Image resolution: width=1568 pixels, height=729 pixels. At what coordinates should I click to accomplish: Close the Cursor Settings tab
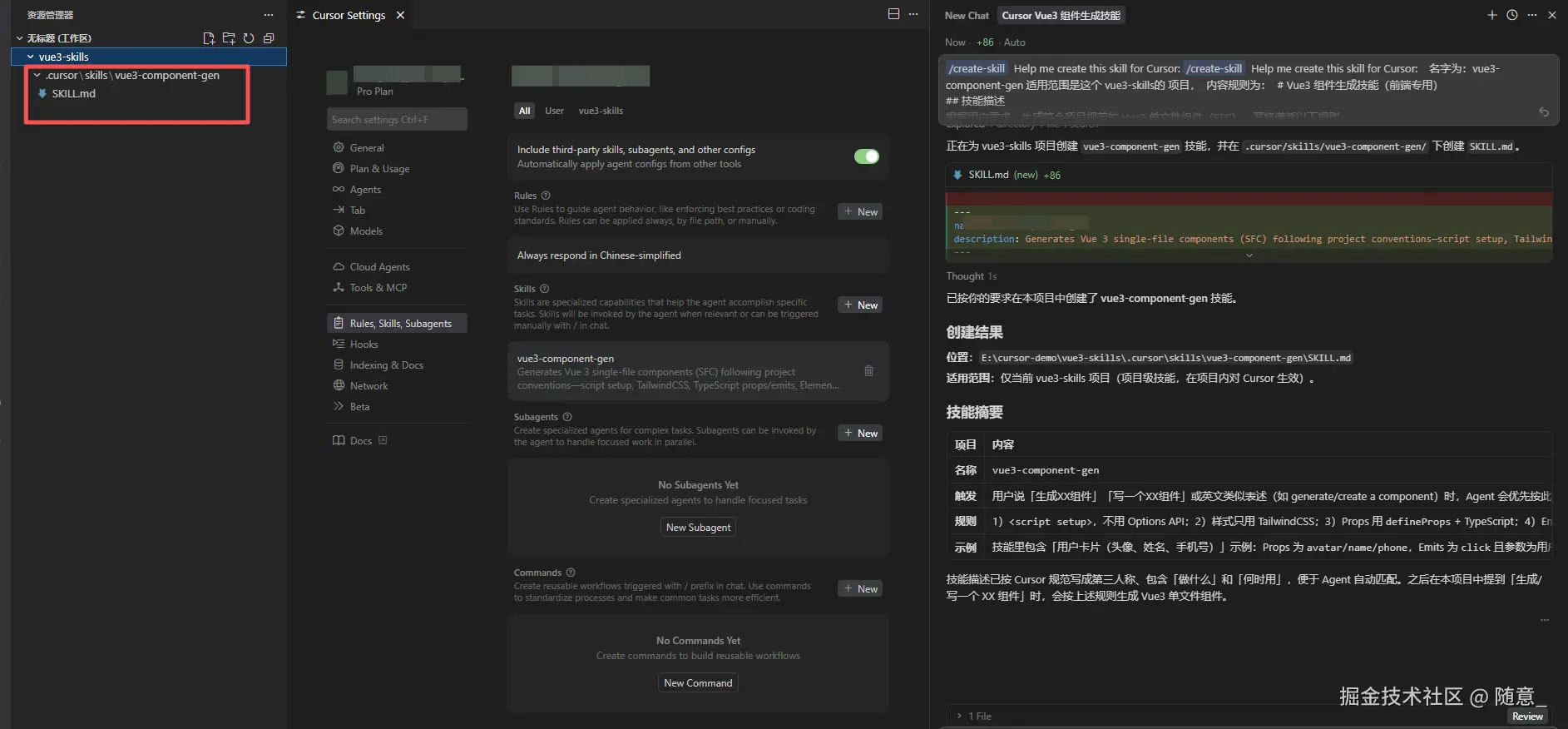tap(400, 15)
